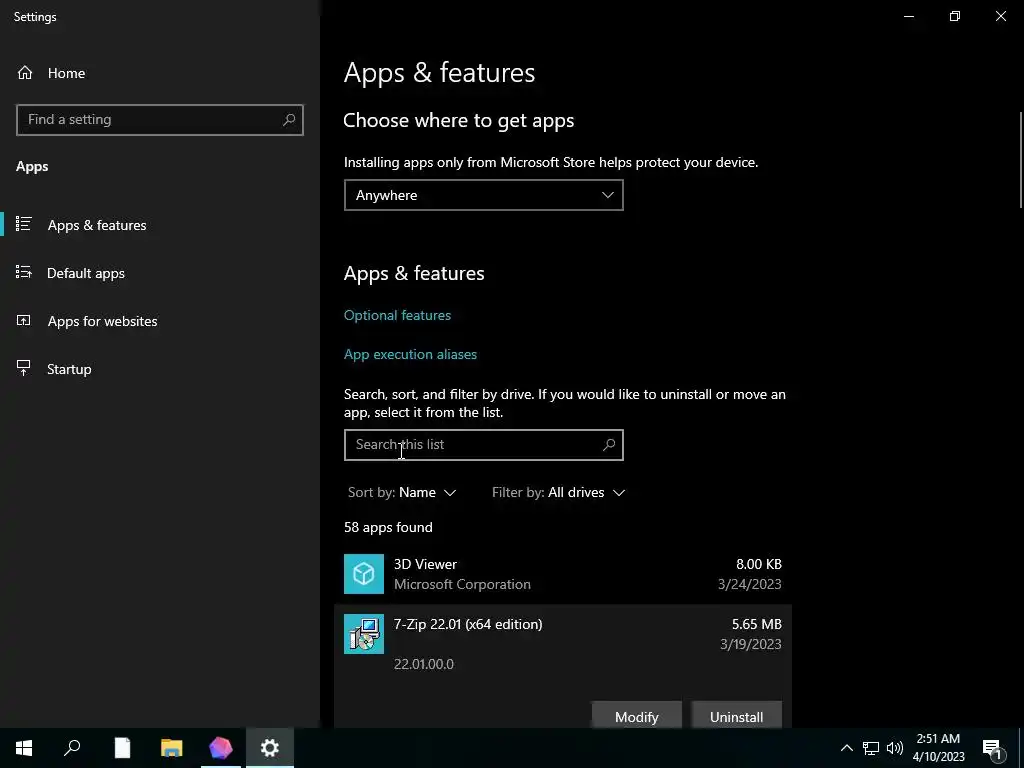Change Sort by Name option
The width and height of the screenshot is (1024, 768).
[402, 492]
